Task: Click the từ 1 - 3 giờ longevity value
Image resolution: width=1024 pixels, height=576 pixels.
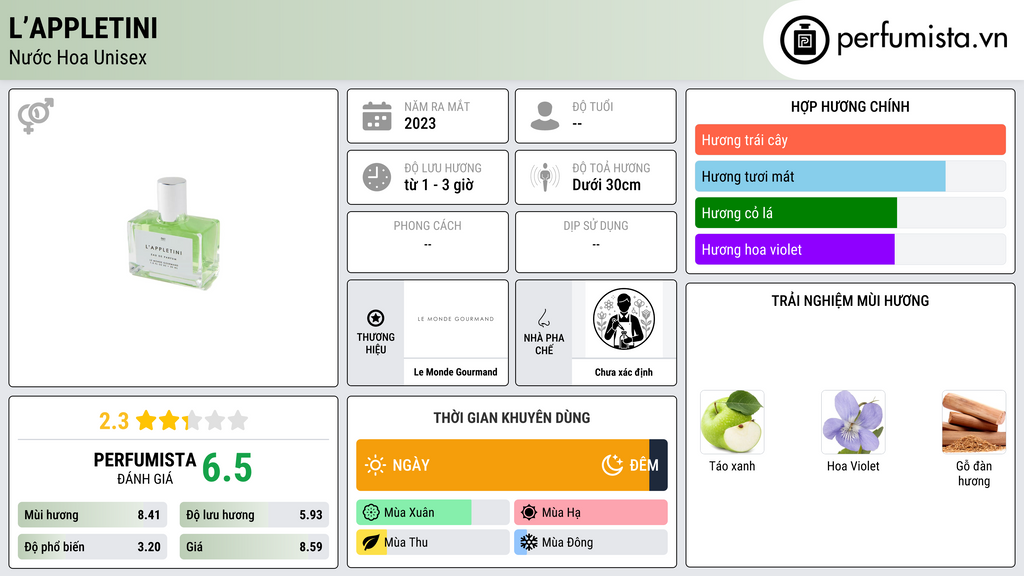Action: point(439,185)
